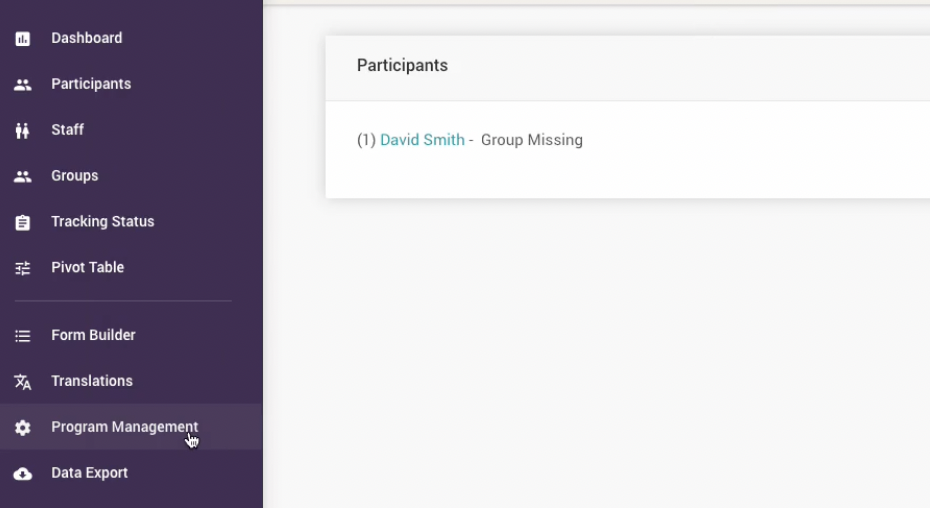930x508 pixels.
Task: Click the Tracking Status clipboard icon
Action: [22, 223]
